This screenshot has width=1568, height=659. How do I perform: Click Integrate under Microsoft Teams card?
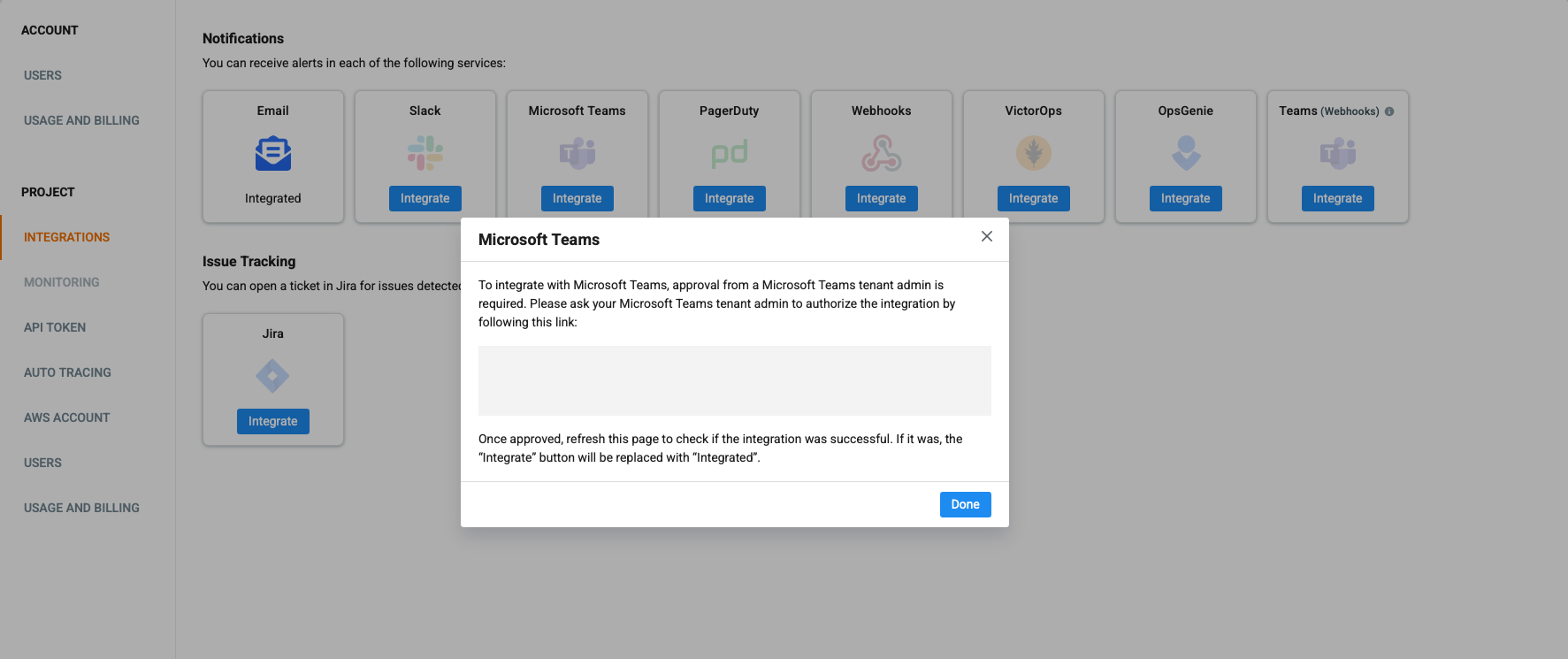click(x=577, y=198)
